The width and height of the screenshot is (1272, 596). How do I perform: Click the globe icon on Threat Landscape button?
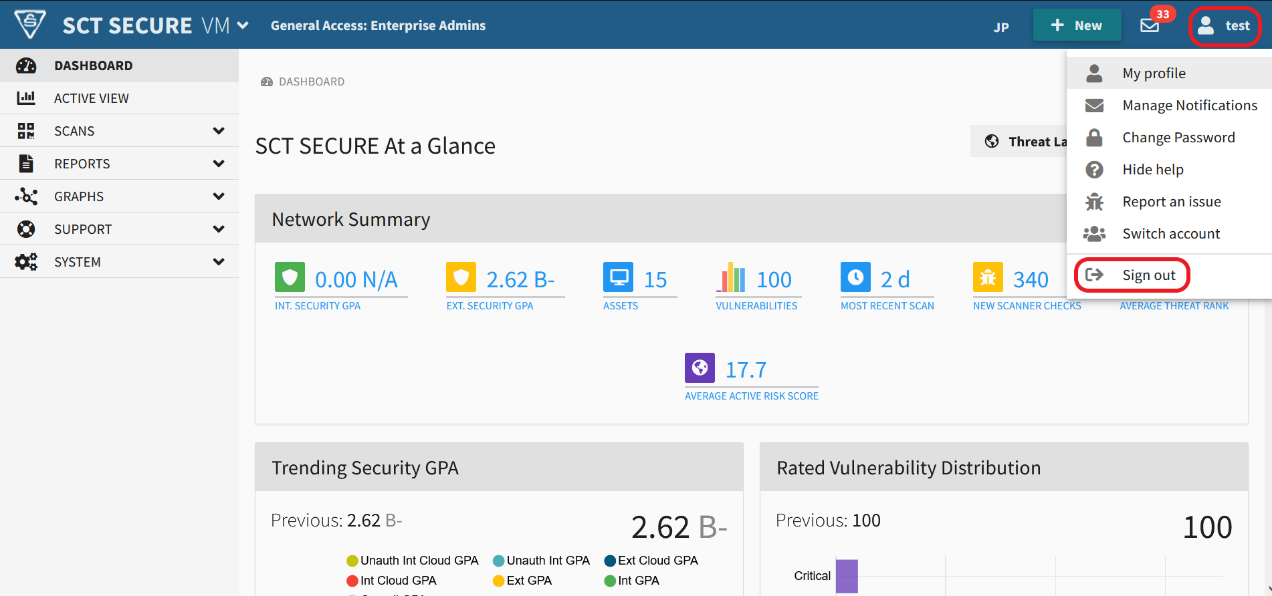[992, 141]
